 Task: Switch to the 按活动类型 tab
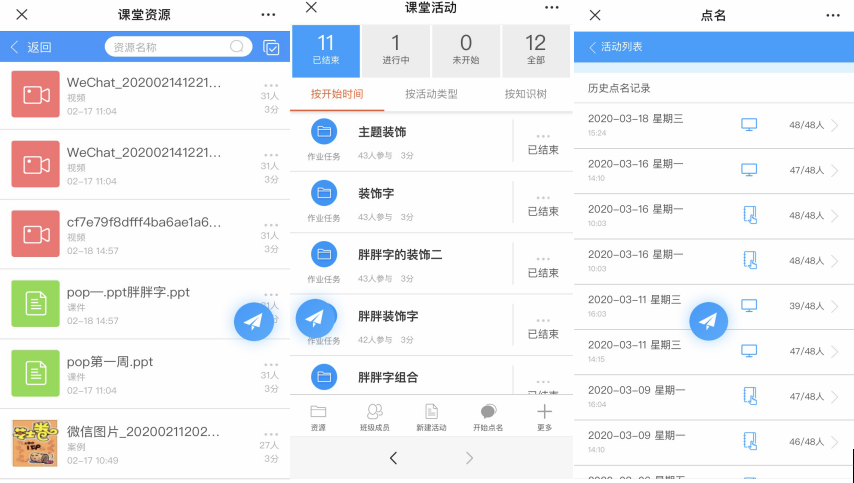(x=431, y=94)
